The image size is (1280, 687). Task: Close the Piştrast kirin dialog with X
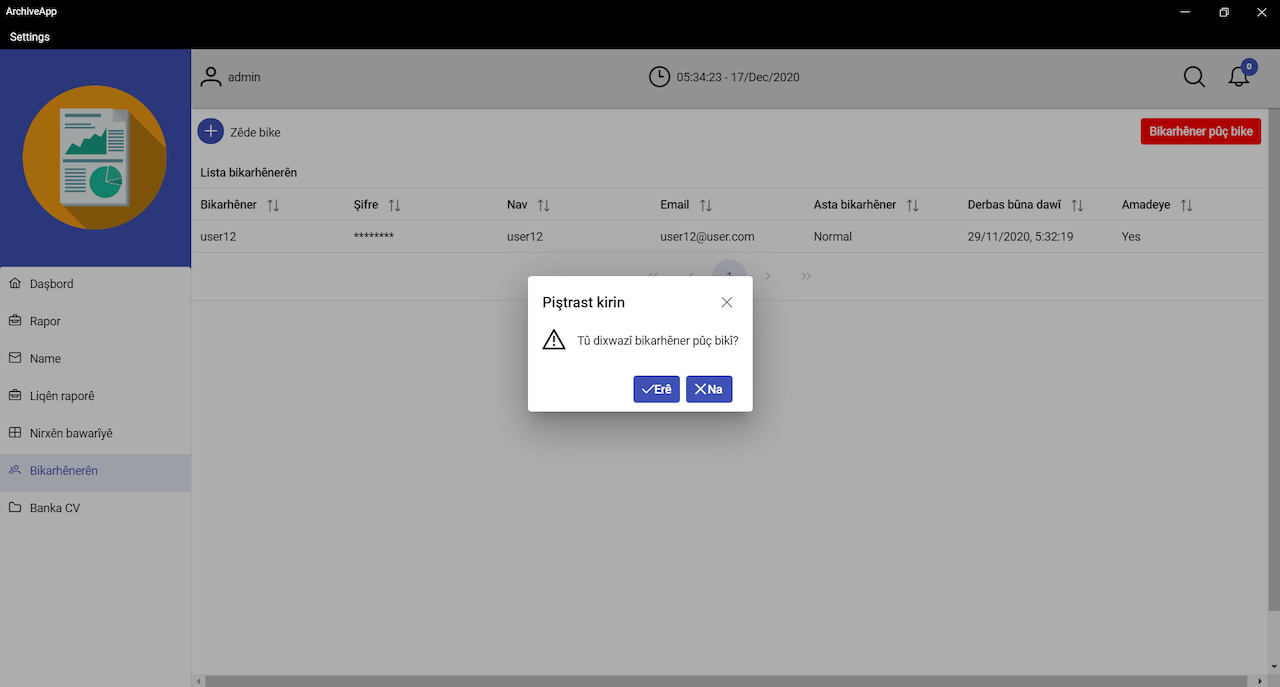coord(727,302)
